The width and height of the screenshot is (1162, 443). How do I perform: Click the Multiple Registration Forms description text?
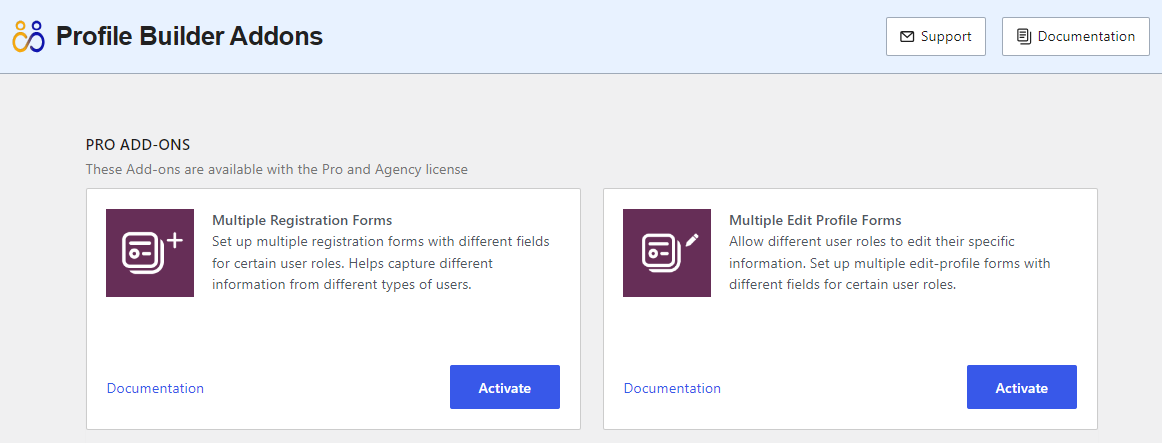380,263
